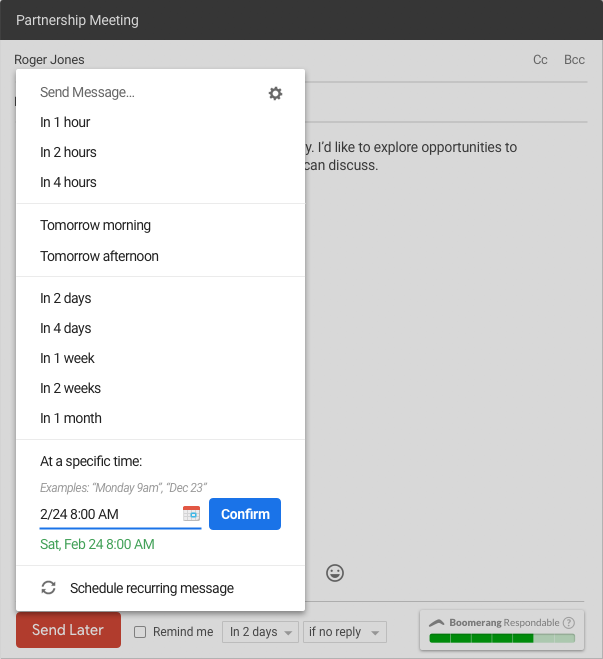Pick 'In 1 week' from menu
The height and width of the screenshot is (659, 603).
[x=67, y=358]
